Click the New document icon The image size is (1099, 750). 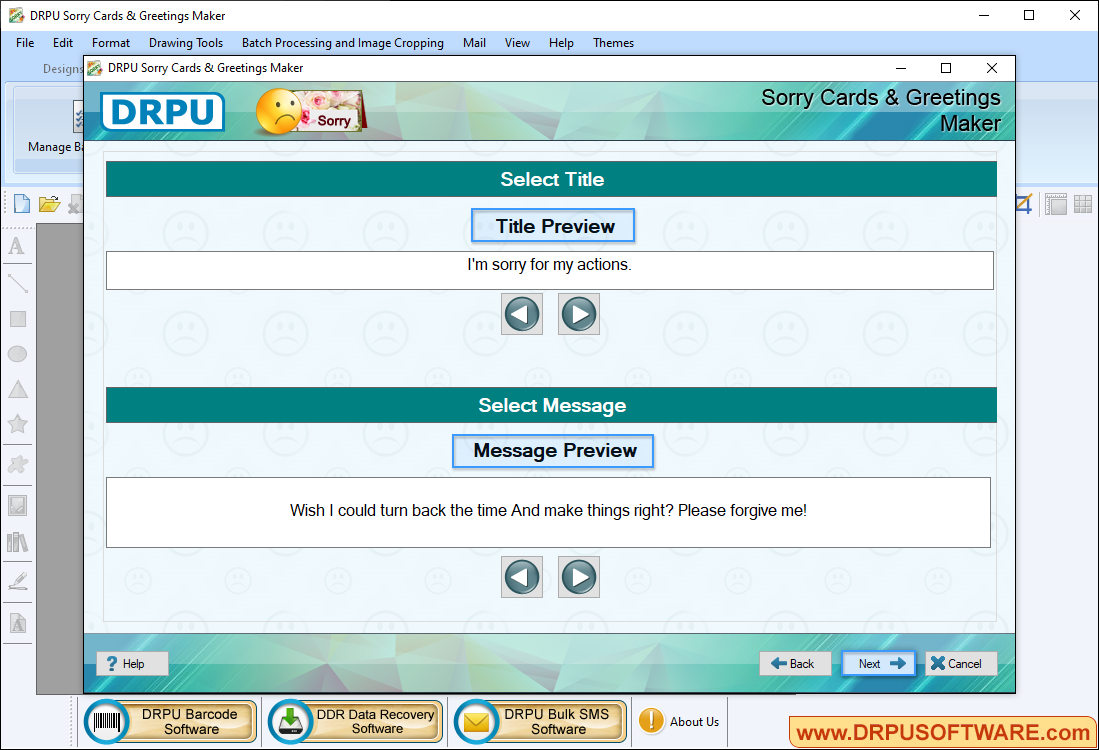[21, 204]
